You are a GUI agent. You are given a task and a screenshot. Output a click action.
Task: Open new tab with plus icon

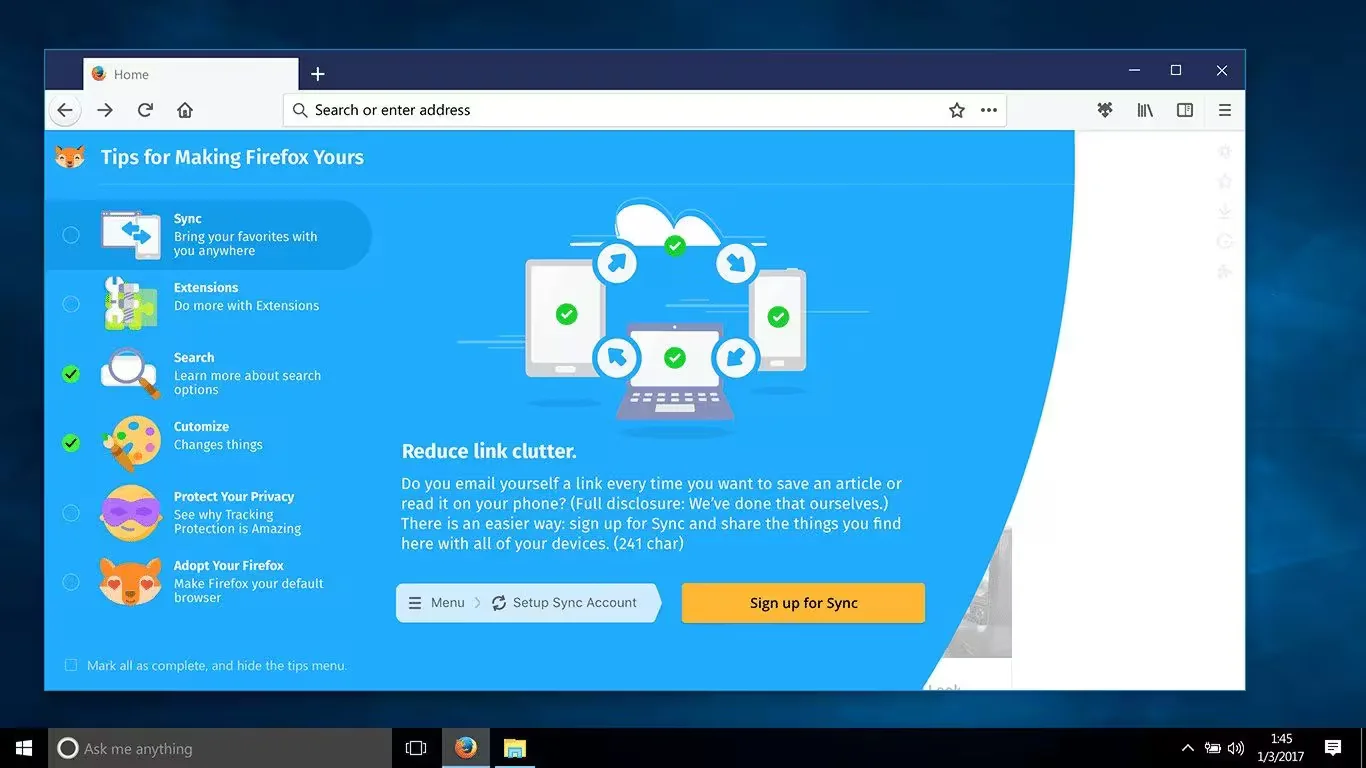318,74
